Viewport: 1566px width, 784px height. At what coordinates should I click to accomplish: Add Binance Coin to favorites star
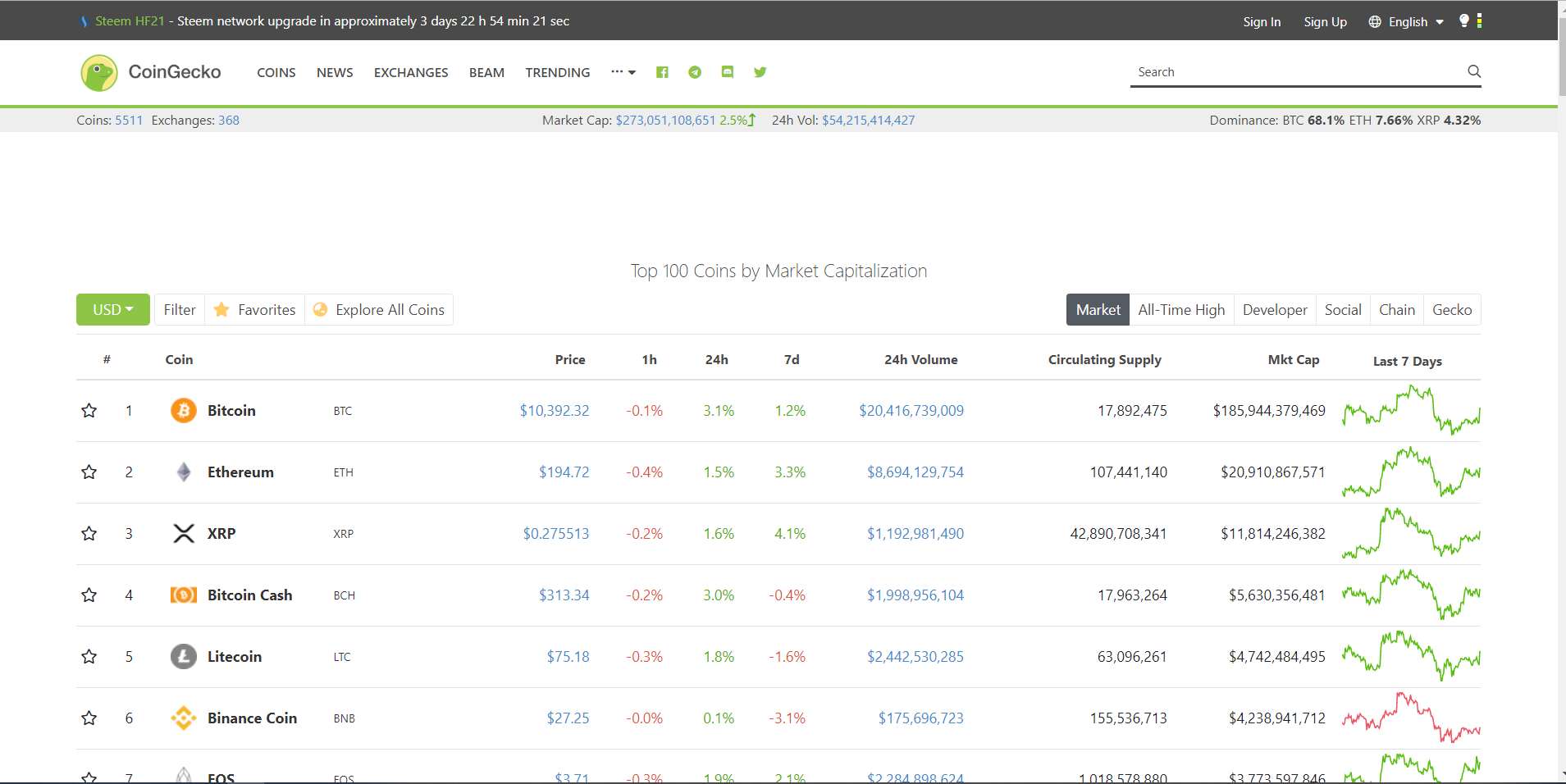tap(89, 718)
